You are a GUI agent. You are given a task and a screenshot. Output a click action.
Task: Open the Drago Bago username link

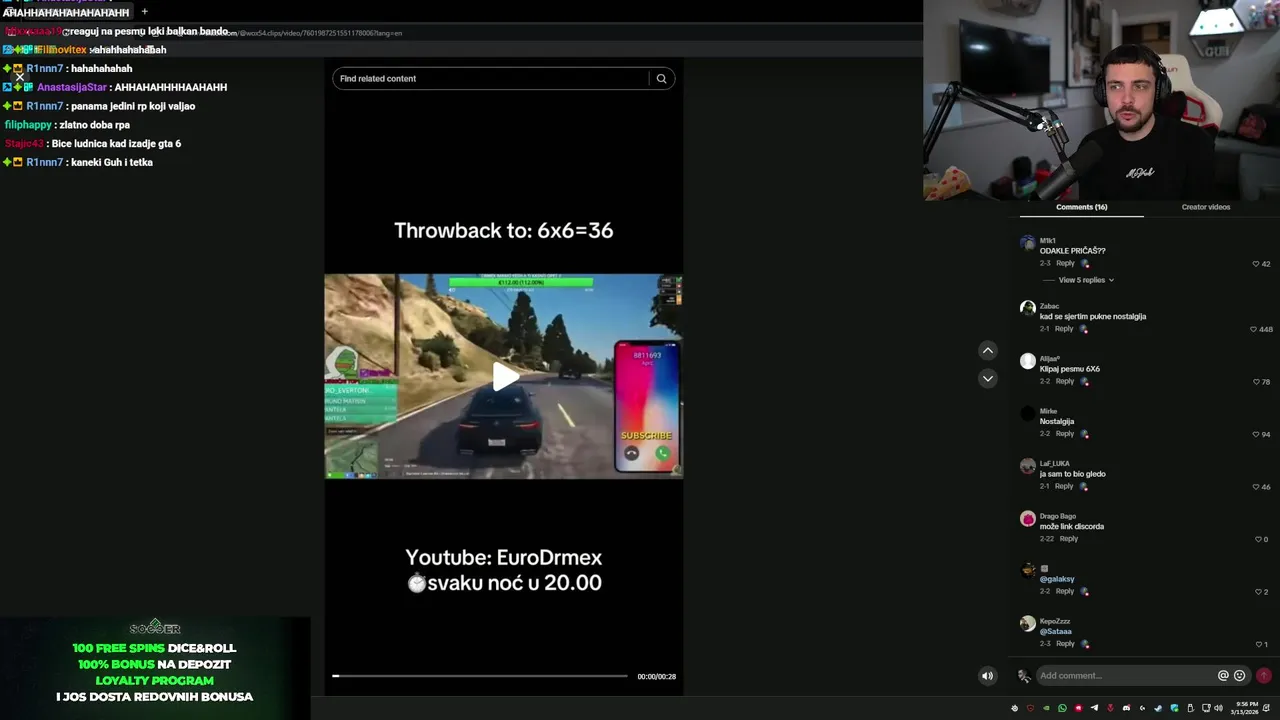click(x=1058, y=516)
